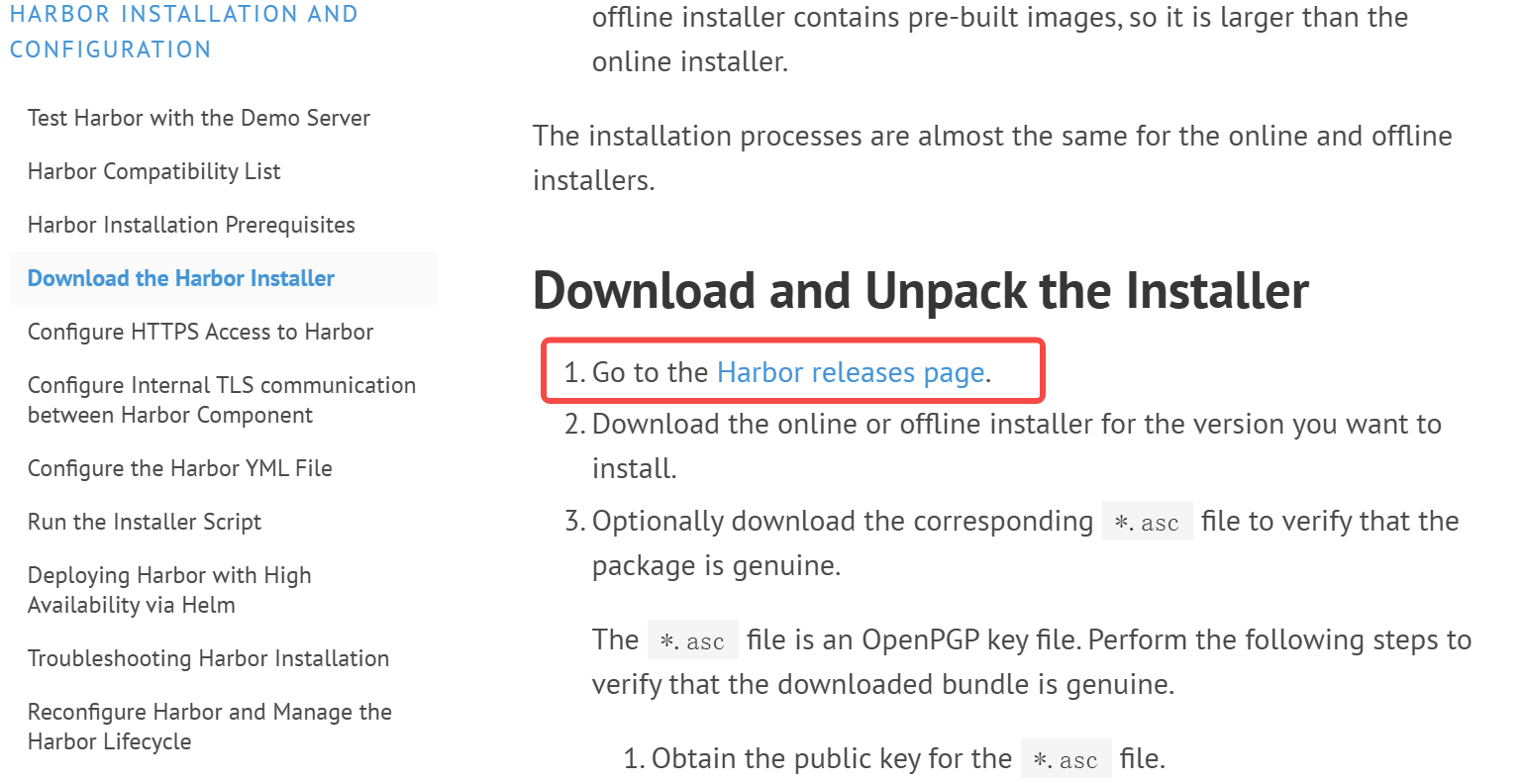
Task: Click the *.asc code in public key step
Action: [1067, 759]
